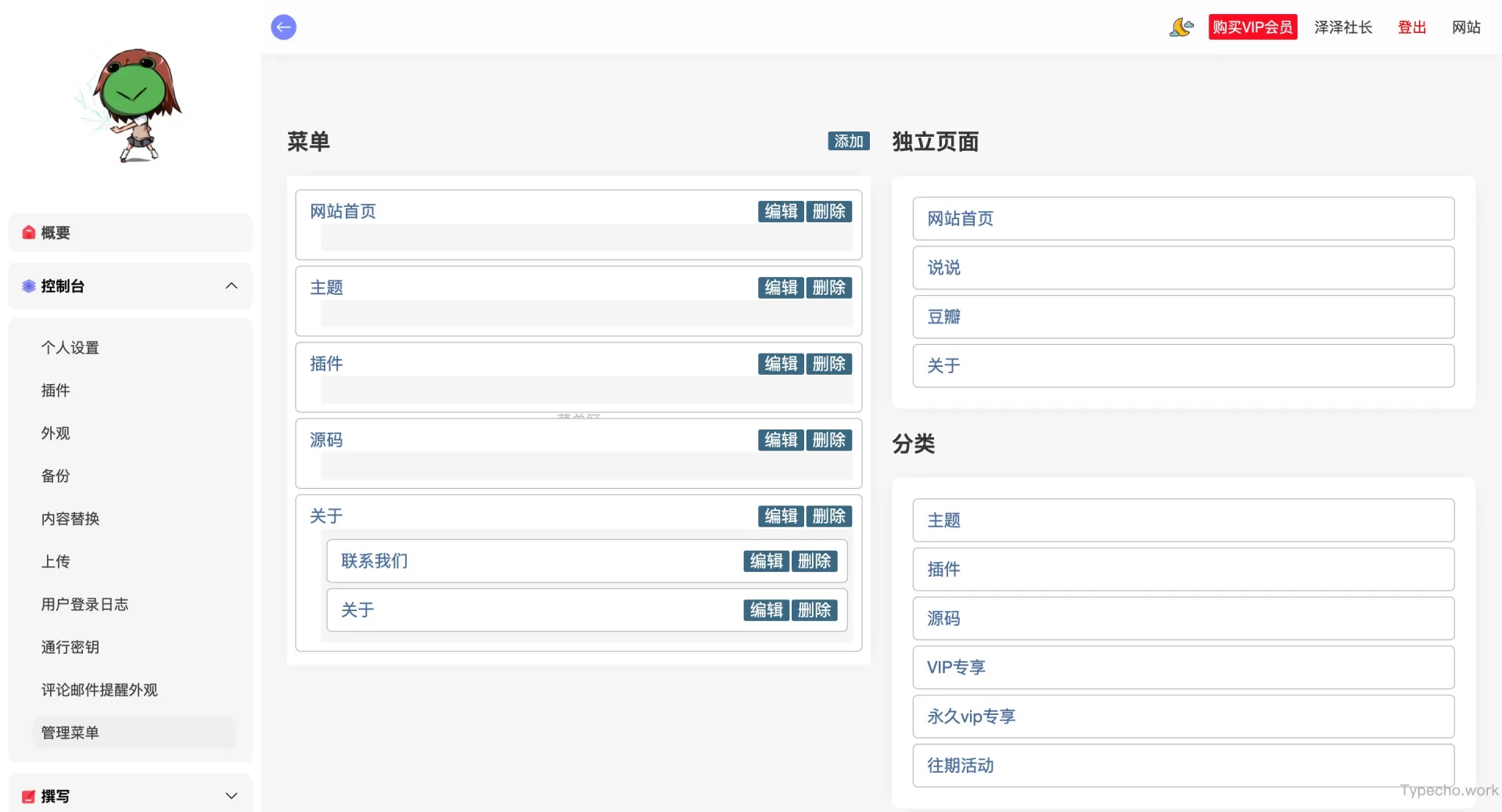Viewport: 1502px width, 812px height.
Task: Click the back arrow icon at top
Action: point(283,27)
